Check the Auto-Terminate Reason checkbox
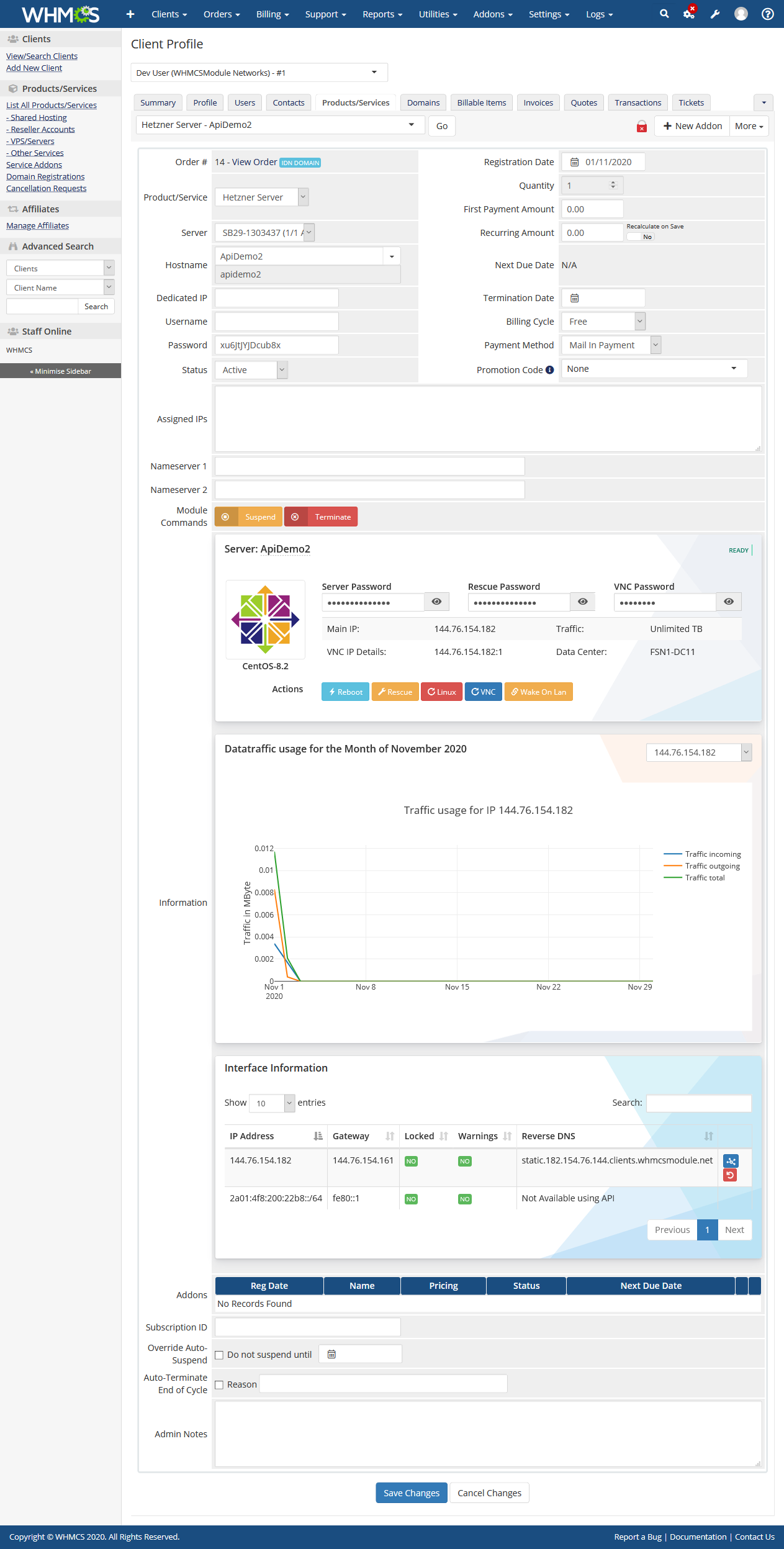The width and height of the screenshot is (784, 1549). (x=219, y=1384)
